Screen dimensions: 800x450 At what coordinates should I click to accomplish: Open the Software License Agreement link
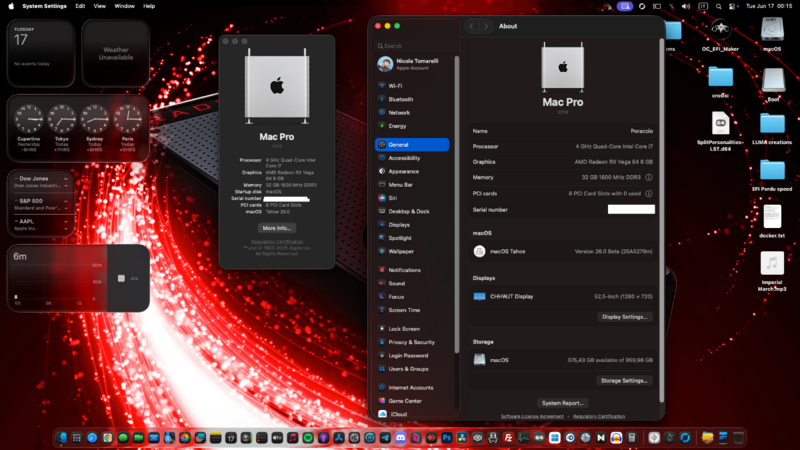click(x=532, y=415)
